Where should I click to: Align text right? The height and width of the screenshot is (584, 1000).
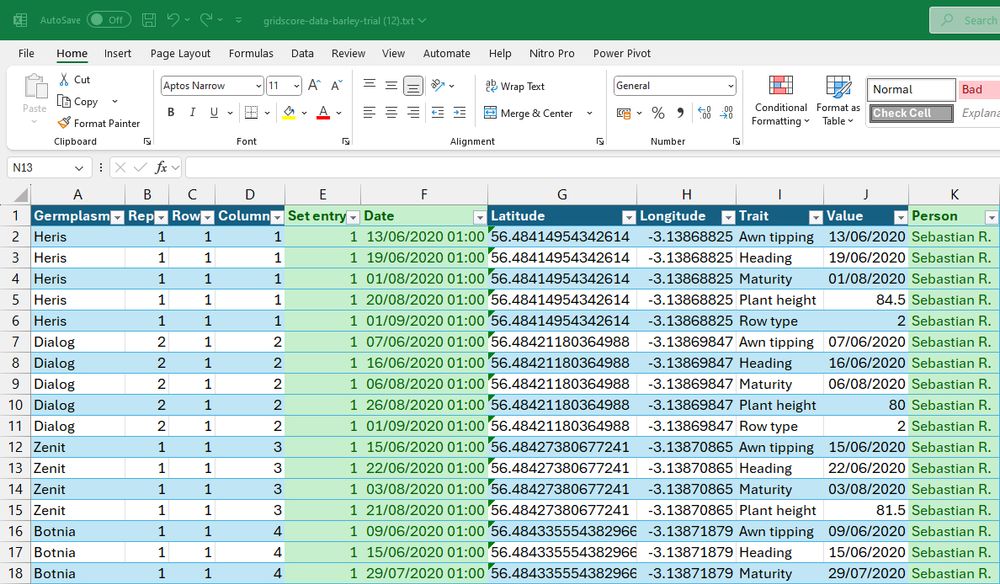point(413,113)
